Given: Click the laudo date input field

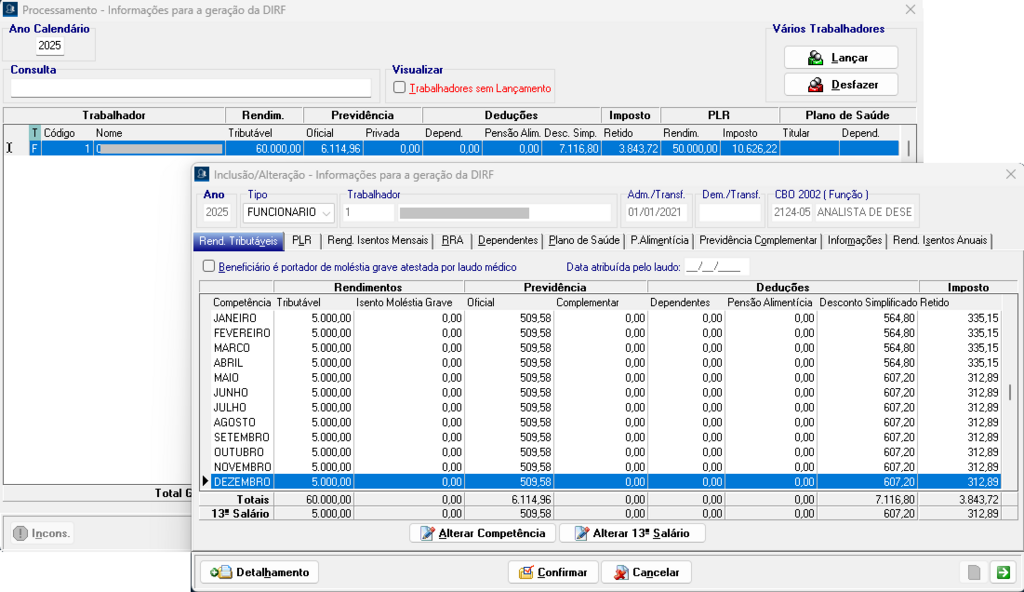Looking at the screenshot, I should (717, 267).
